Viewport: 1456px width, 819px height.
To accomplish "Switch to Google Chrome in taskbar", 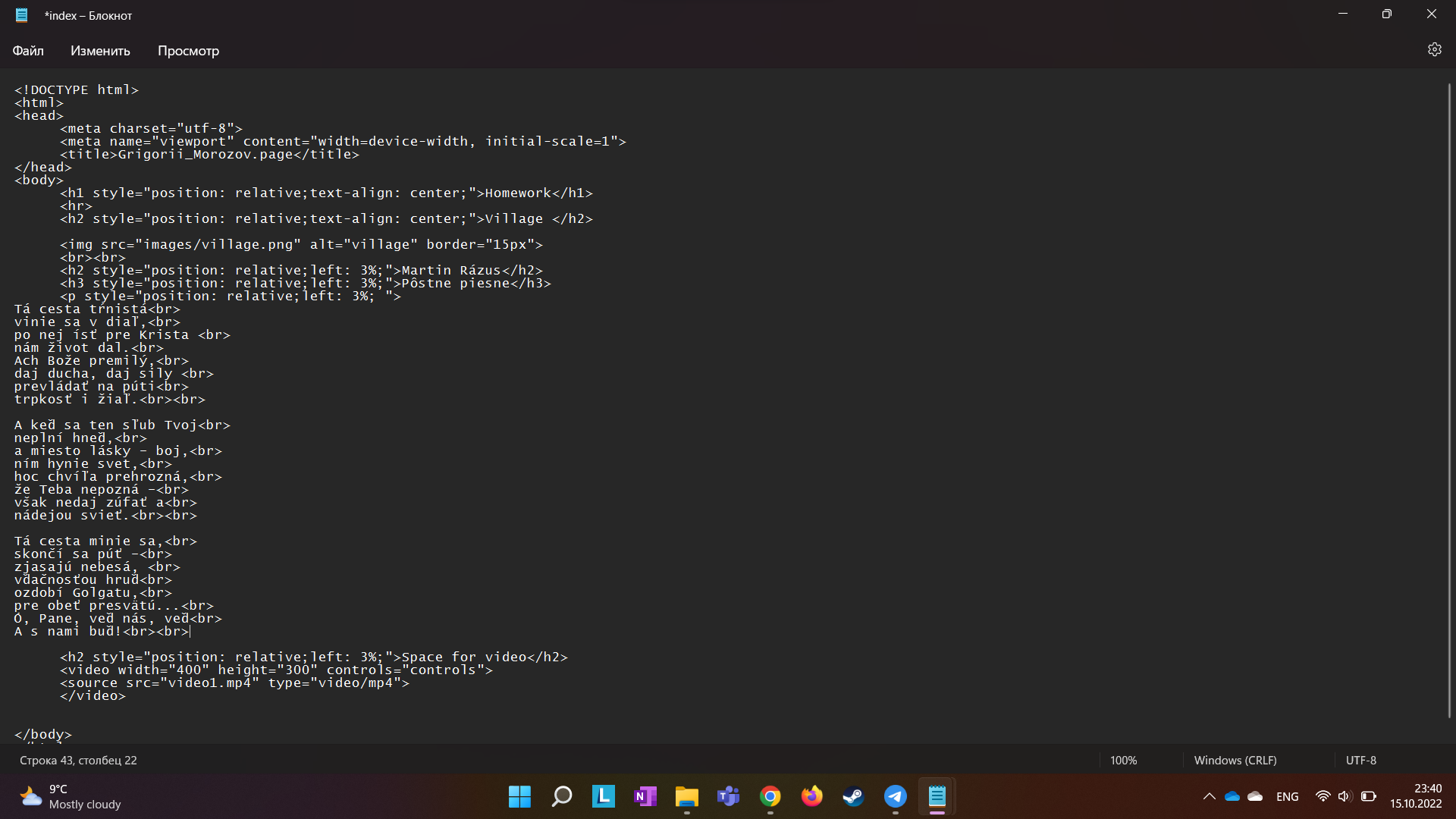I will pyautogui.click(x=770, y=796).
